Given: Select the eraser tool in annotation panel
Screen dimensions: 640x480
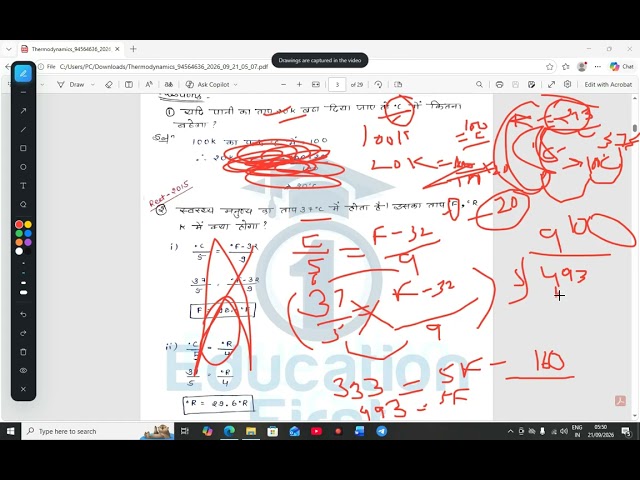Looking at the screenshot, I should pyautogui.click(x=23, y=204).
